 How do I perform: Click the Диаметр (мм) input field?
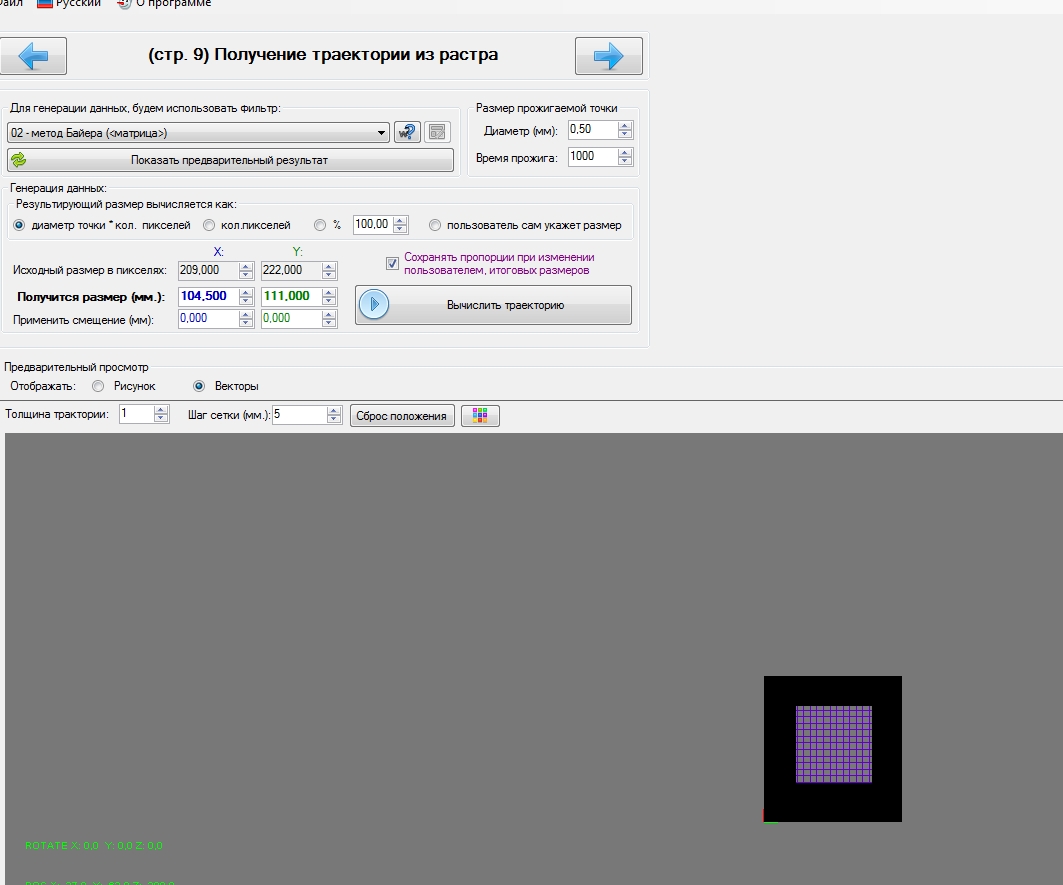593,130
